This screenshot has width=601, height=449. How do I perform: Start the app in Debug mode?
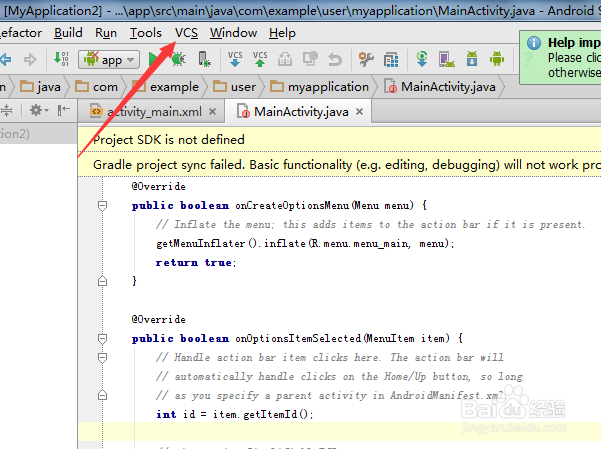click(179, 59)
